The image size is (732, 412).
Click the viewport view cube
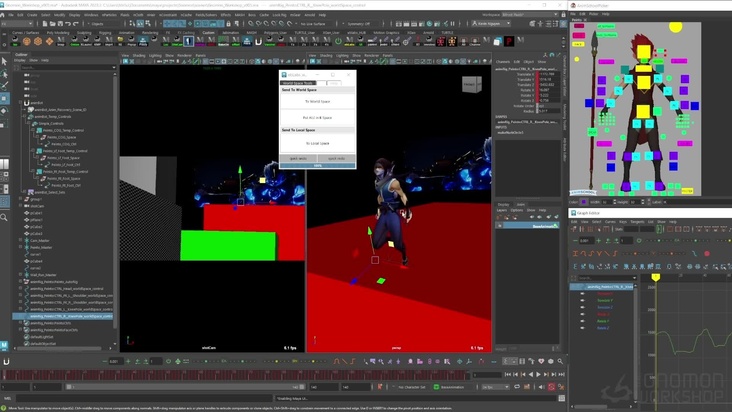[471, 85]
